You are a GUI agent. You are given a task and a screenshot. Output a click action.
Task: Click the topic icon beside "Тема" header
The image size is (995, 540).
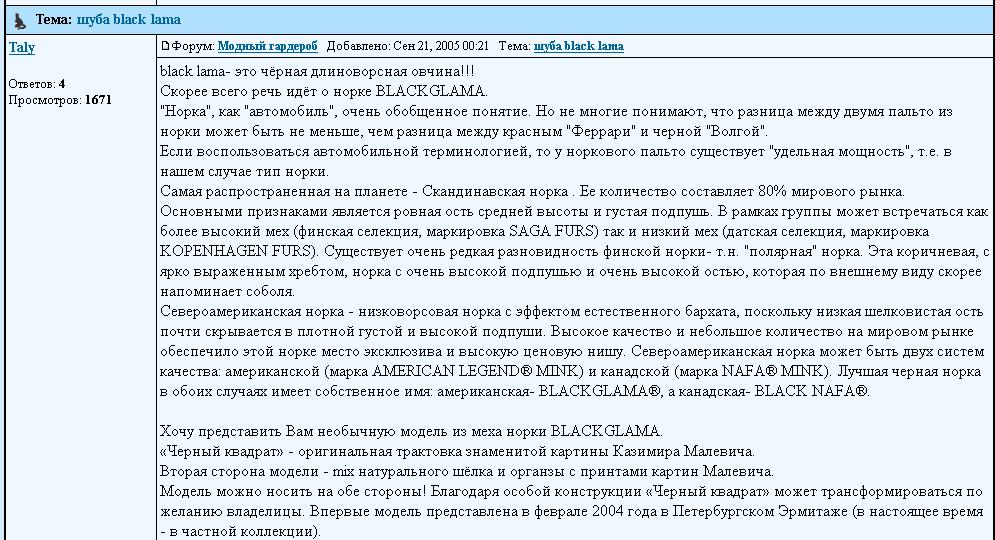pyautogui.click(x=20, y=21)
